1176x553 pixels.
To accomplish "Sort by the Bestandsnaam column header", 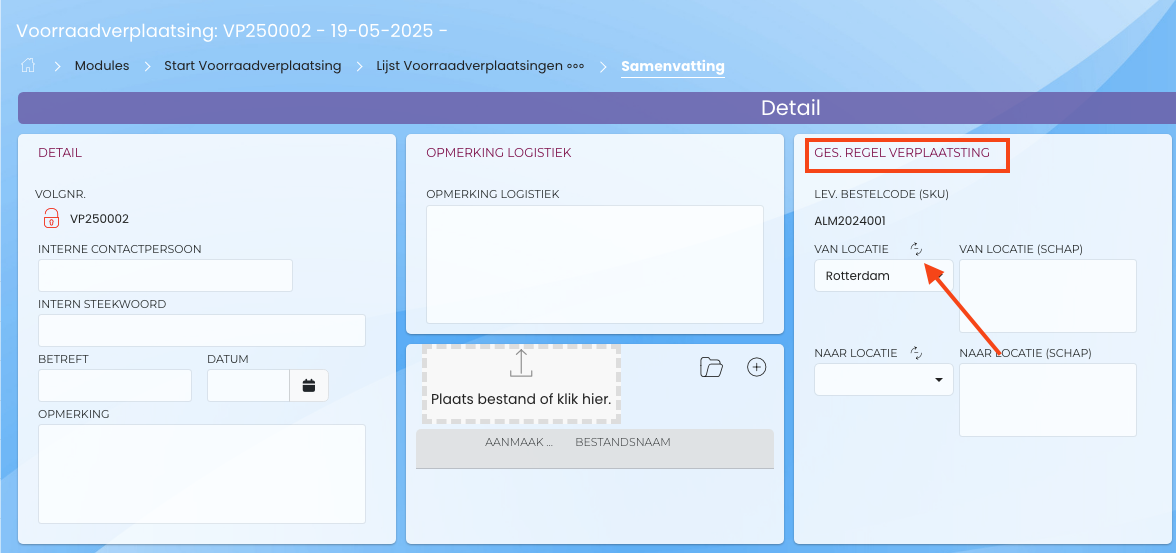I will tap(622, 442).
